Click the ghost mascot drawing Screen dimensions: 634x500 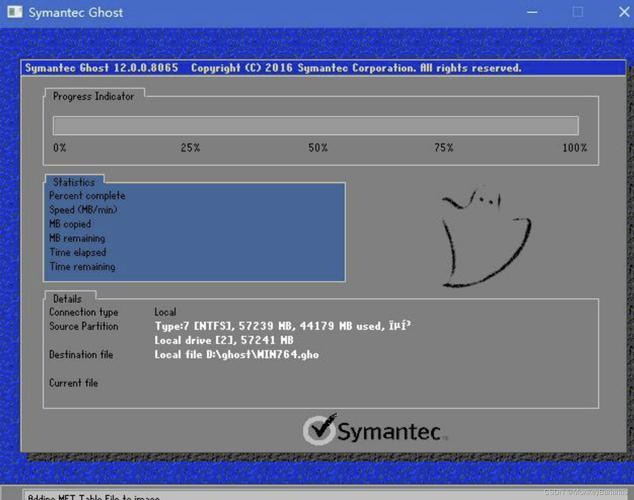click(486, 238)
